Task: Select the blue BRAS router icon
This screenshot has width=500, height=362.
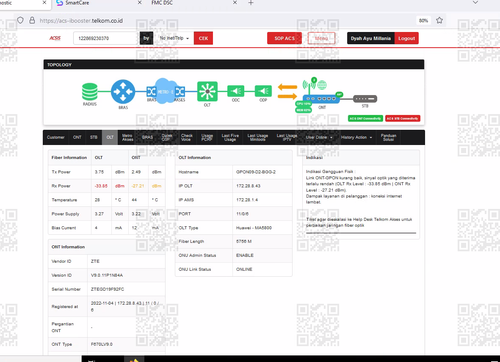Action: tap(123, 92)
